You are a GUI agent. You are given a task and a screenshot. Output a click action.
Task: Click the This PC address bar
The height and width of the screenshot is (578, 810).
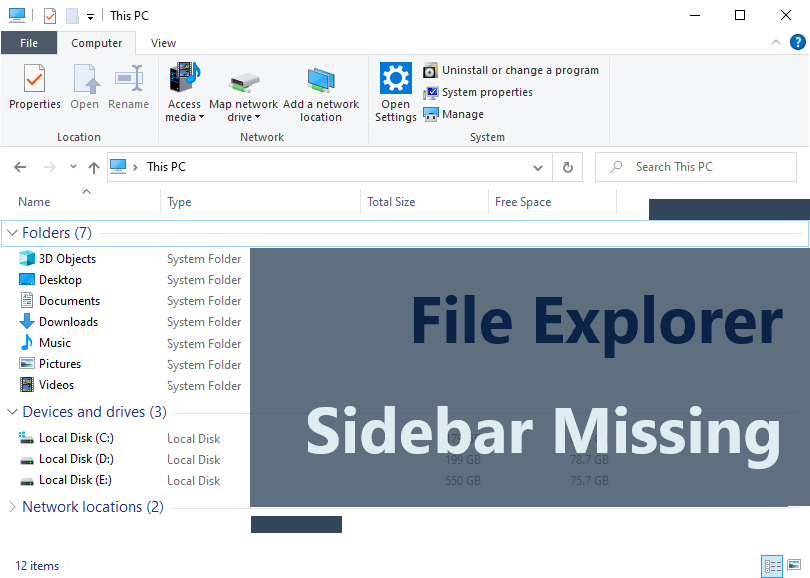(x=330, y=167)
